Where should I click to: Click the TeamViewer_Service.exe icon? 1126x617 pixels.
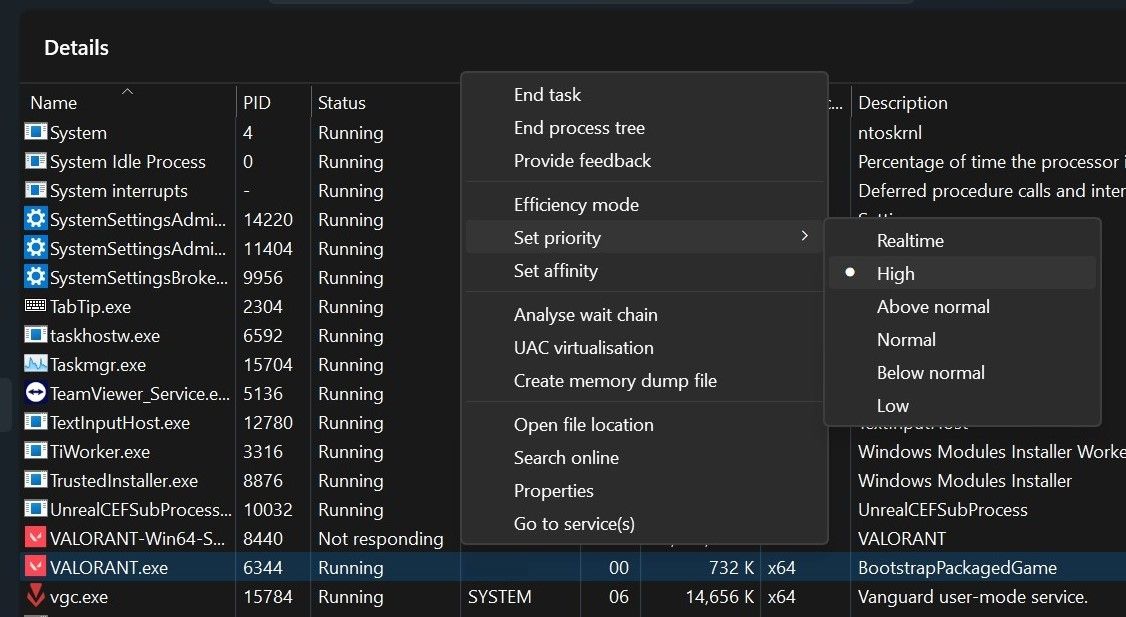point(35,393)
